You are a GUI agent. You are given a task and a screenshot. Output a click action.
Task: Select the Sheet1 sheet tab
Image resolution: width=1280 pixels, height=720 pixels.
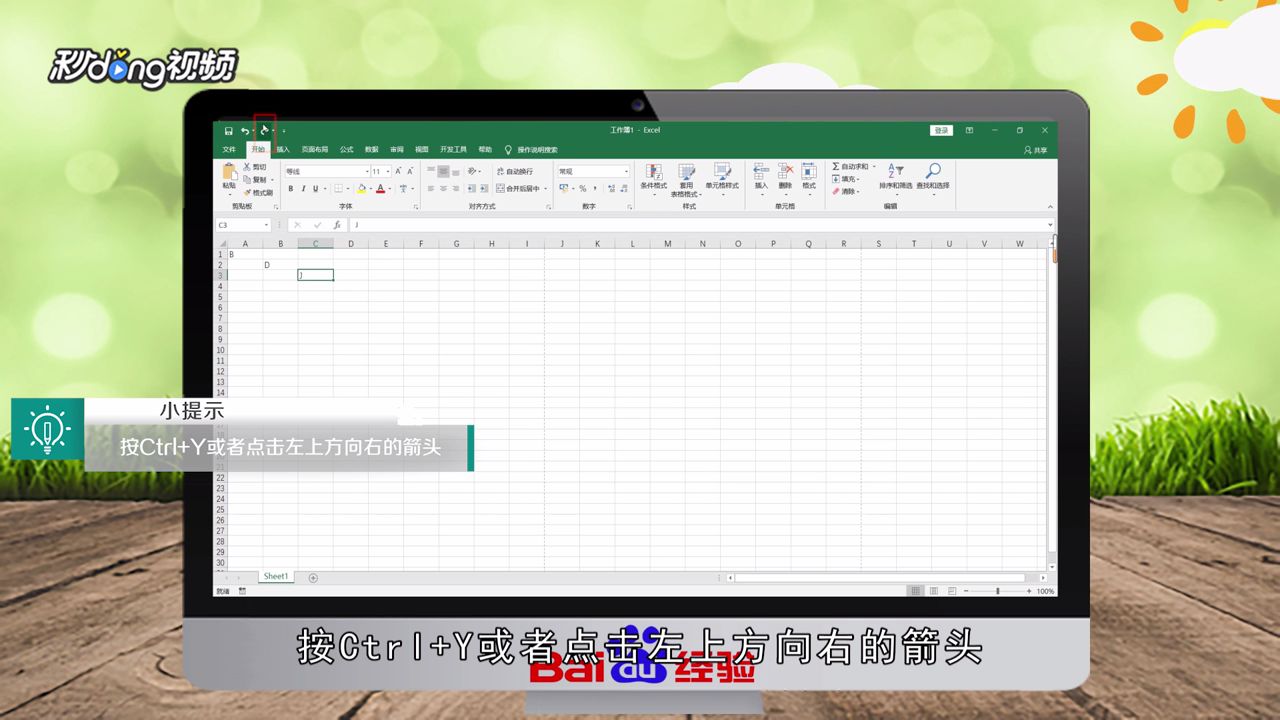tap(276, 576)
